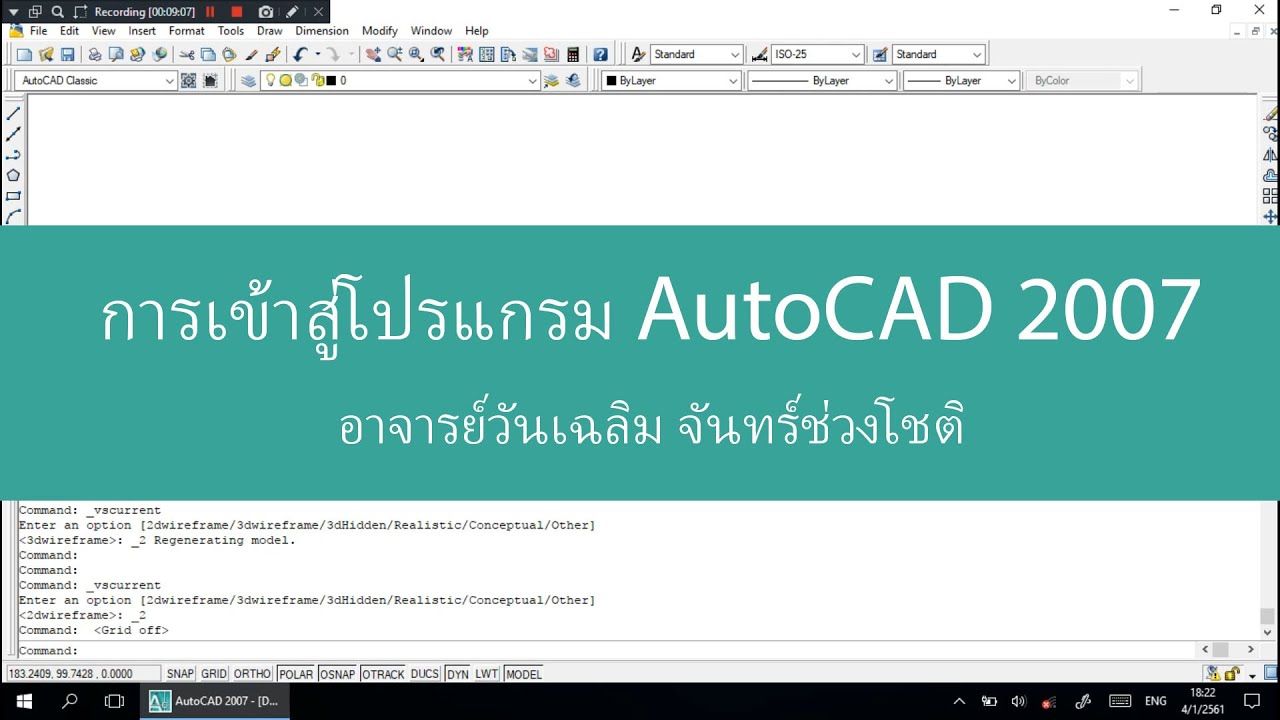
Task: Select the Line draw tool
Action: [x=14, y=114]
